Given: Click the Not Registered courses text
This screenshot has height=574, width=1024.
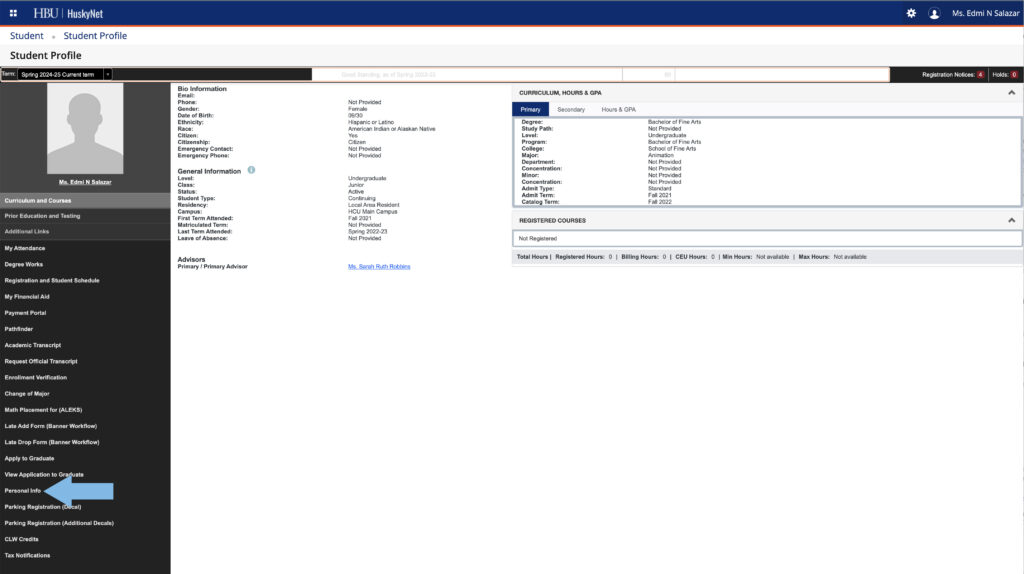Looking at the screenshot, I should tap(537, 238).
